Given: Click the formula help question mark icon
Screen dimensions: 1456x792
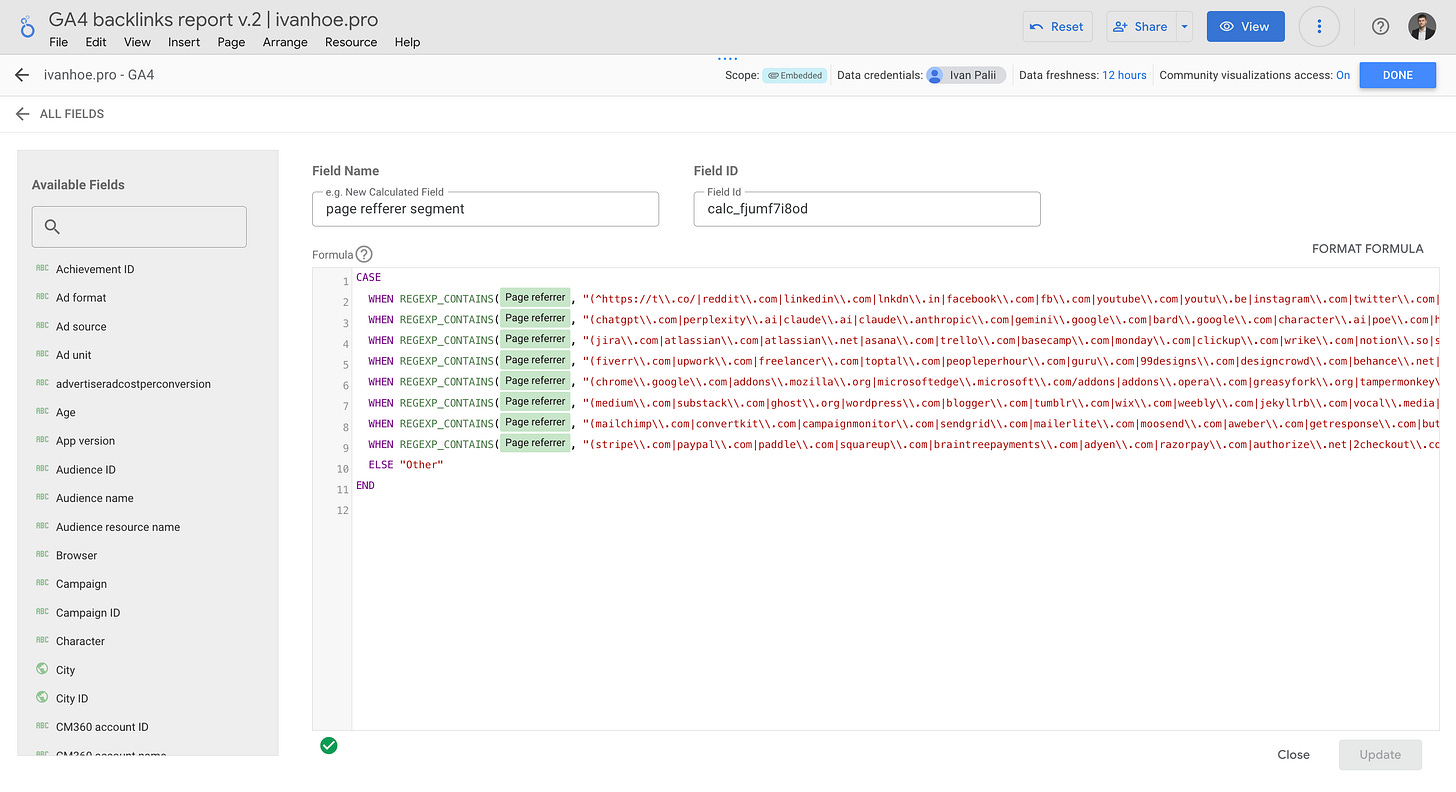Looking at the screenshot, I should pos(364,254).
